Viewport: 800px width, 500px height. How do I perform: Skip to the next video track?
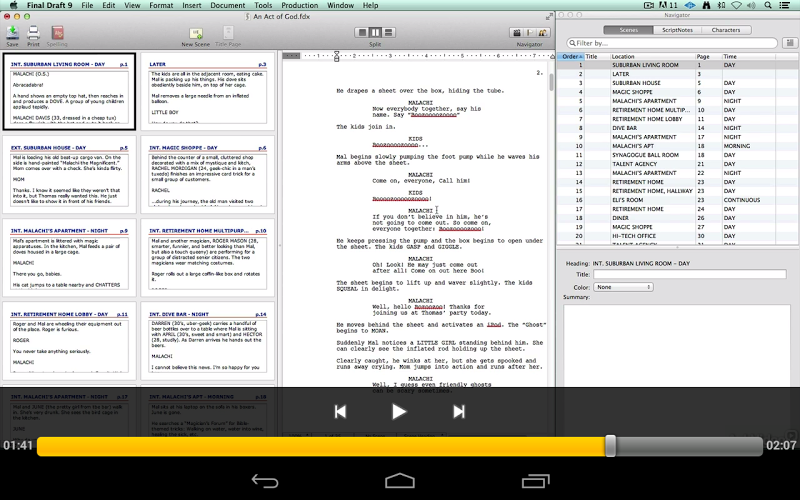pyautogui.click(x=459, y=411)
